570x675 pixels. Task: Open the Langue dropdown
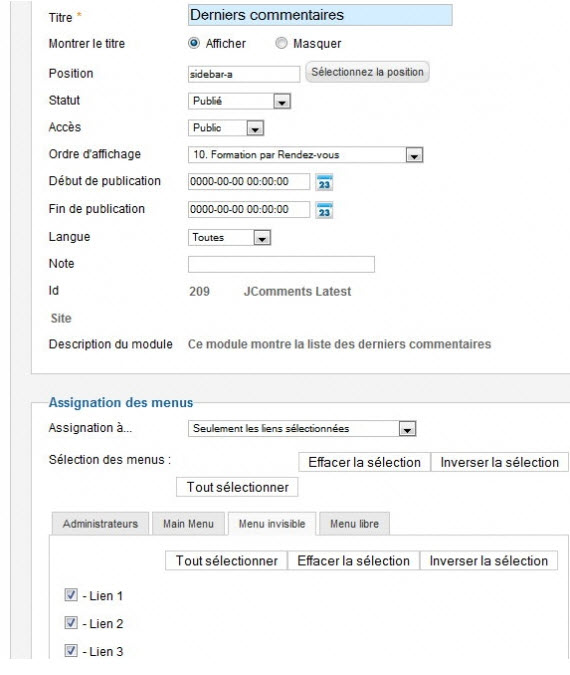coord(229,238)
